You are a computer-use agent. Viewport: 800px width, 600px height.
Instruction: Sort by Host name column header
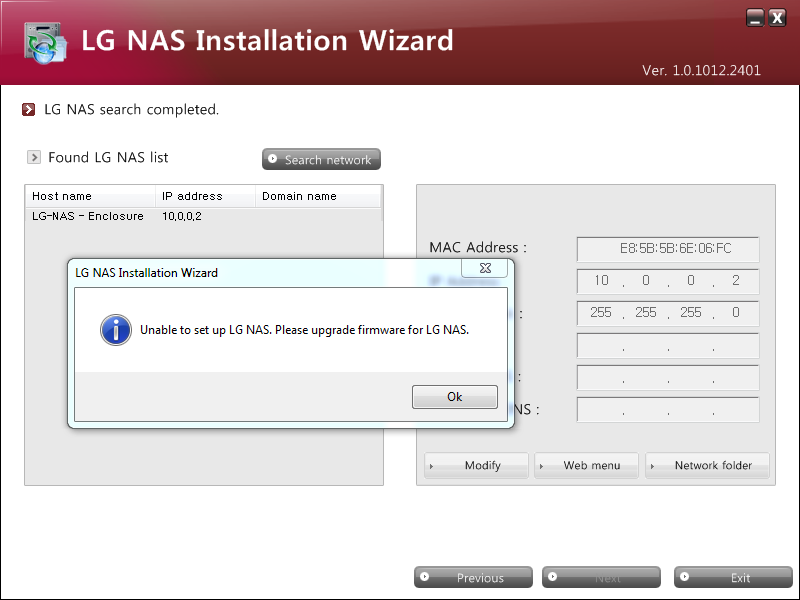(x=90, y=196)
